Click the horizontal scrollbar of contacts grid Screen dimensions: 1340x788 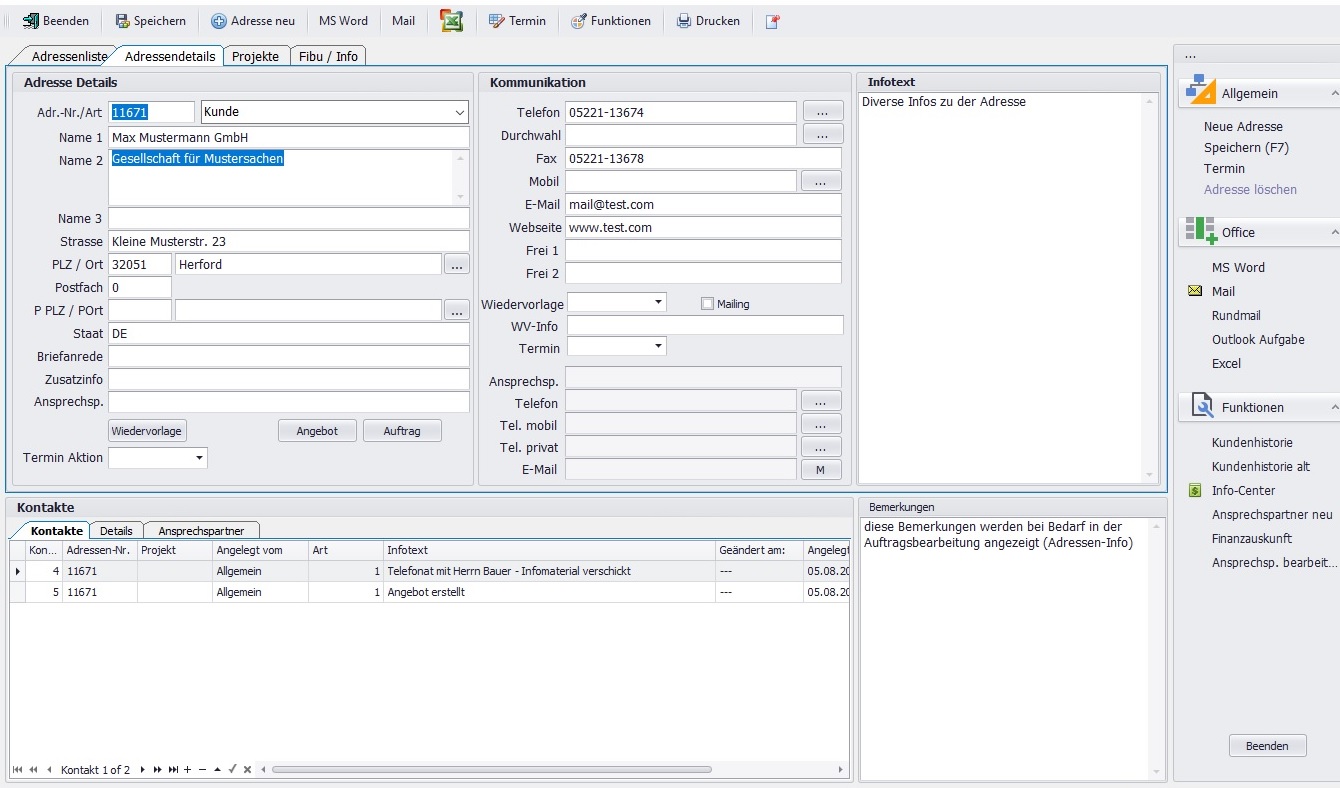point(492,770)
